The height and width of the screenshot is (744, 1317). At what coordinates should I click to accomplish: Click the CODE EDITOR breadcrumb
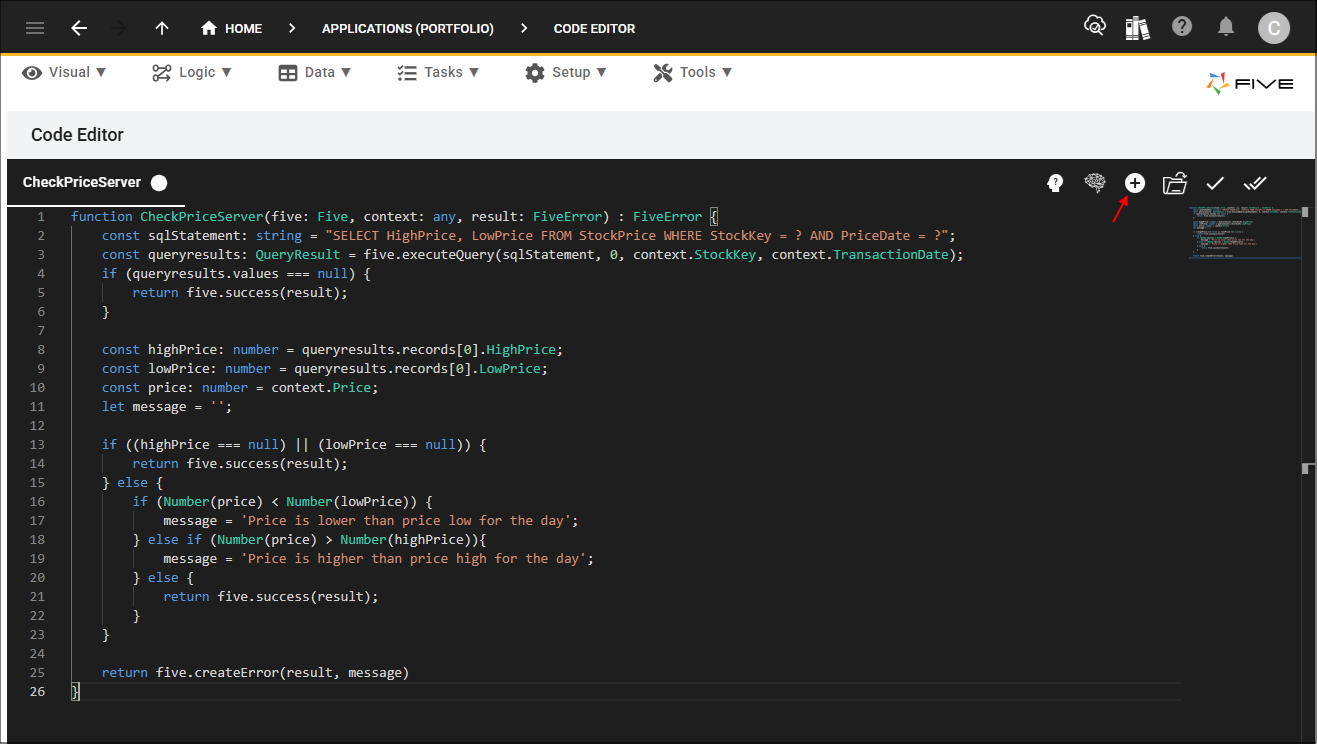click(x=594, y=28)
